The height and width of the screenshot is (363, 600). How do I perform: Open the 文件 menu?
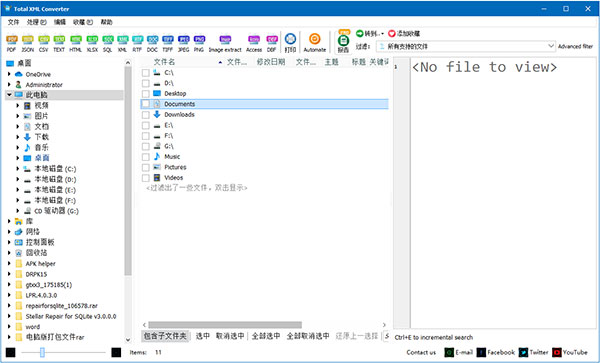(x=13, y=22)
